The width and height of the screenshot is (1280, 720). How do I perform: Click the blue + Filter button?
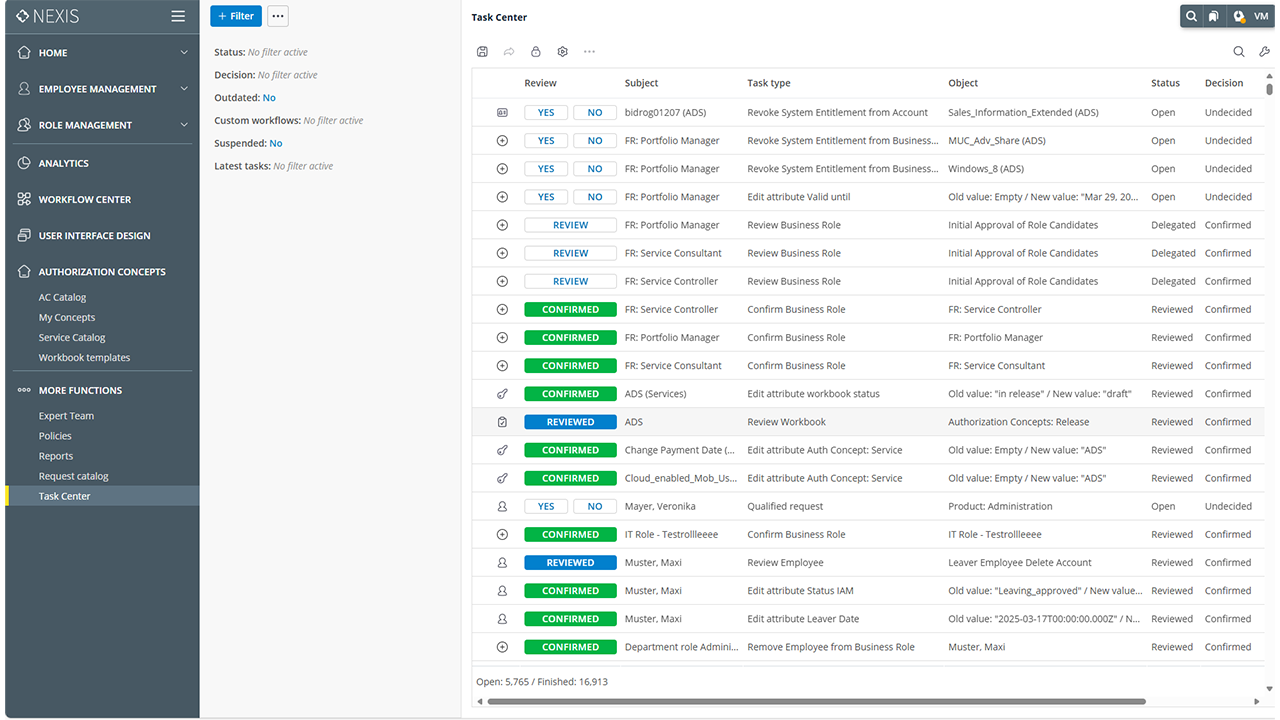coord(236,16)
